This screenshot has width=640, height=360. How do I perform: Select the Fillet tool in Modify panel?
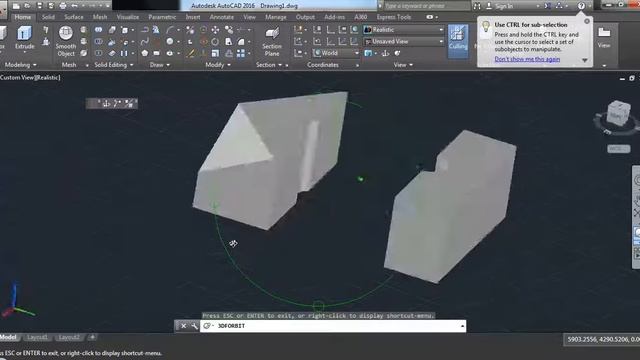[x=241, y=41]
